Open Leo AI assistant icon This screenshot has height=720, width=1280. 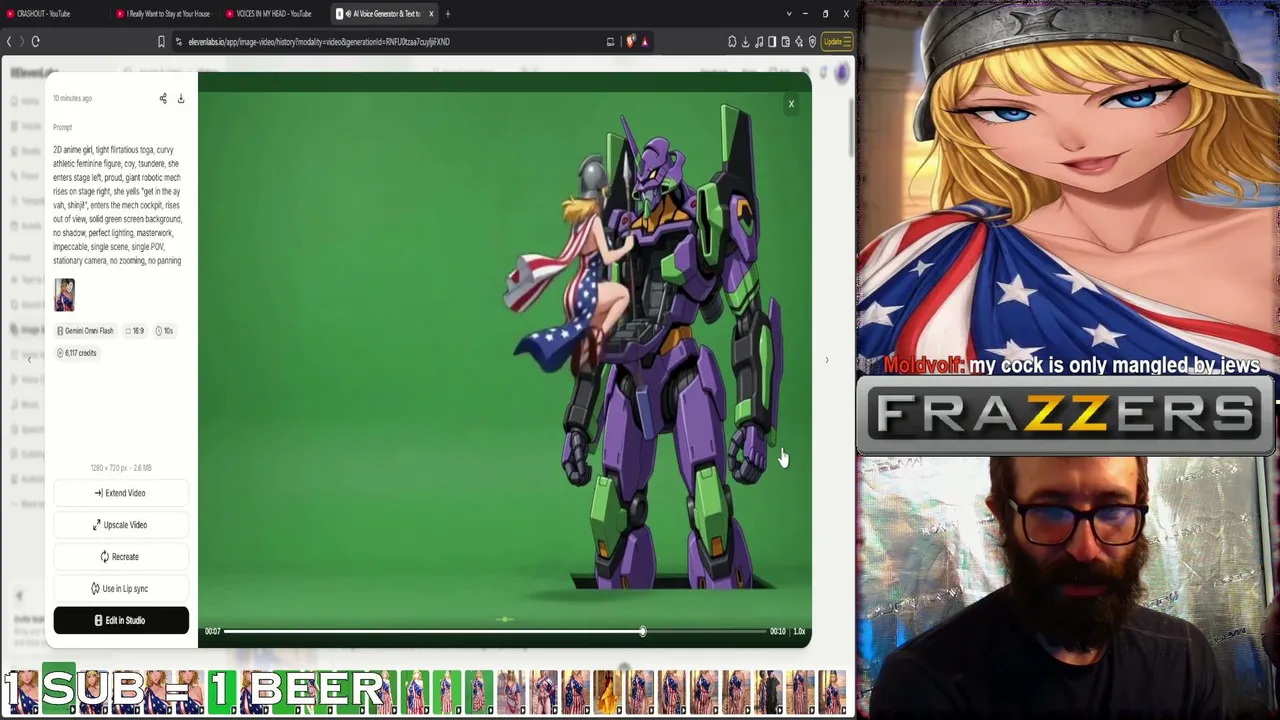click(x=798, y=42)
